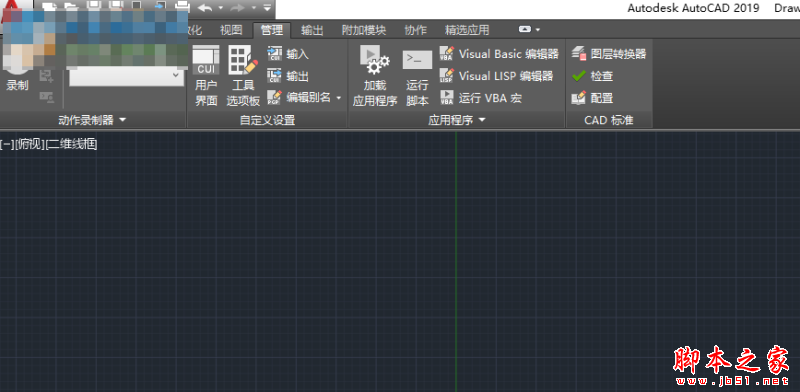Open the 工具选项板 tool palettes
This screenshot has width=800, height=392.
(243, 76)
